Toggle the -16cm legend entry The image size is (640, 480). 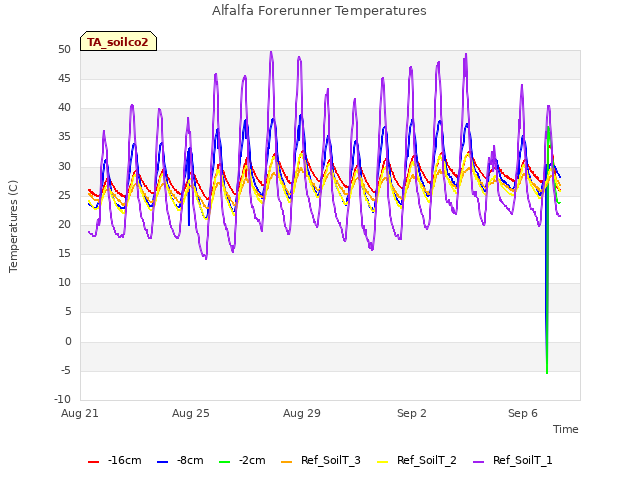pos(115,461)
